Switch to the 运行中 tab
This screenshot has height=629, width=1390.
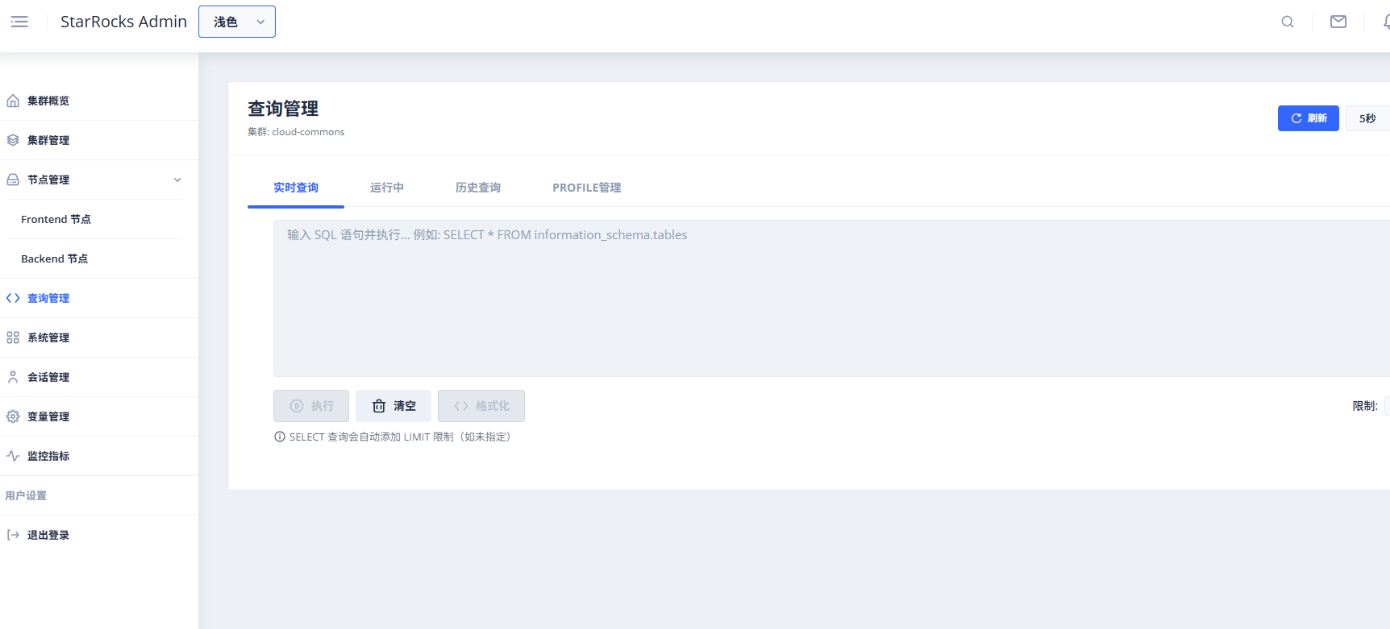pos(387,188)
